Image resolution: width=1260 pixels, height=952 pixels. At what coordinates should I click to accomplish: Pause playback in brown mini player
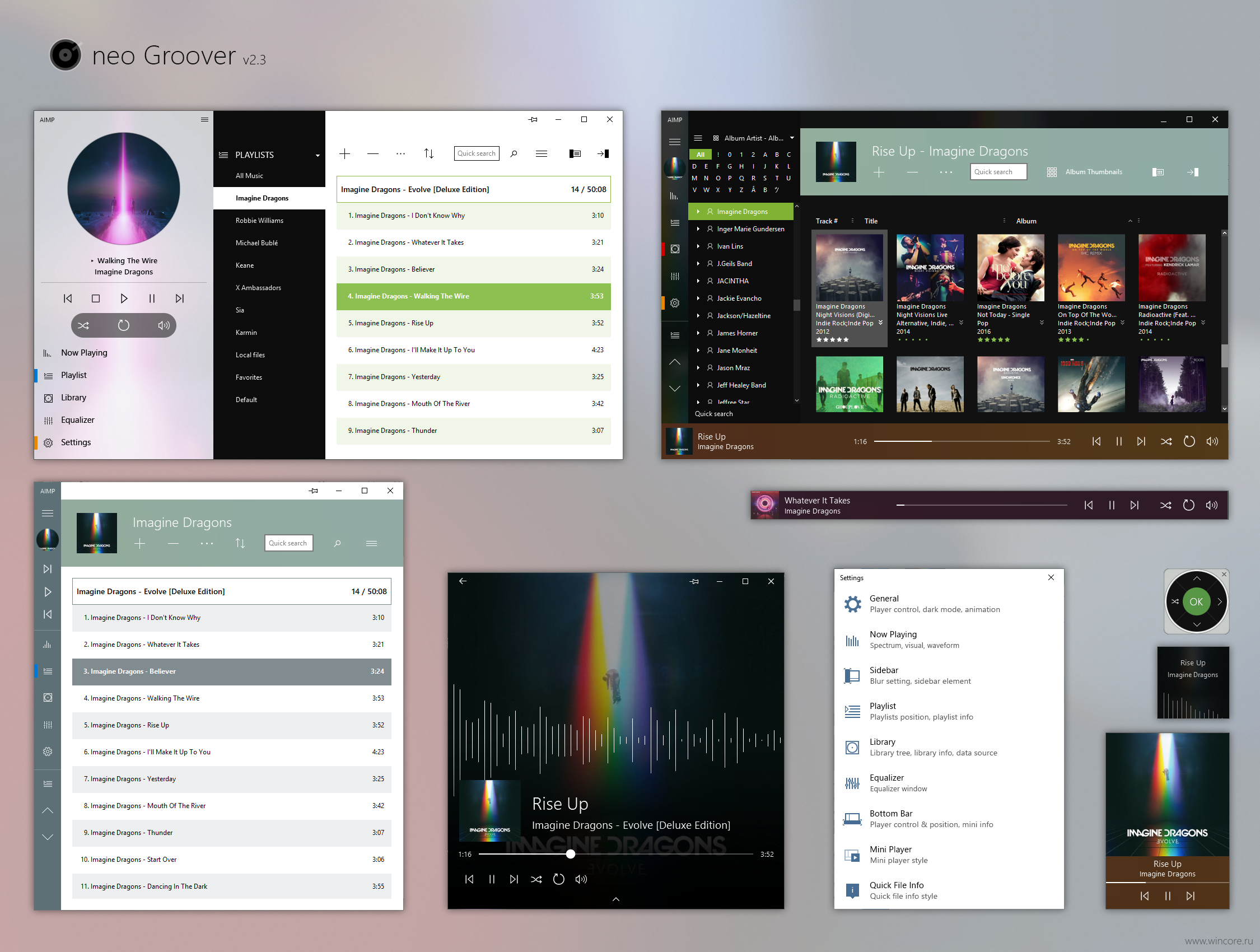1168,896
